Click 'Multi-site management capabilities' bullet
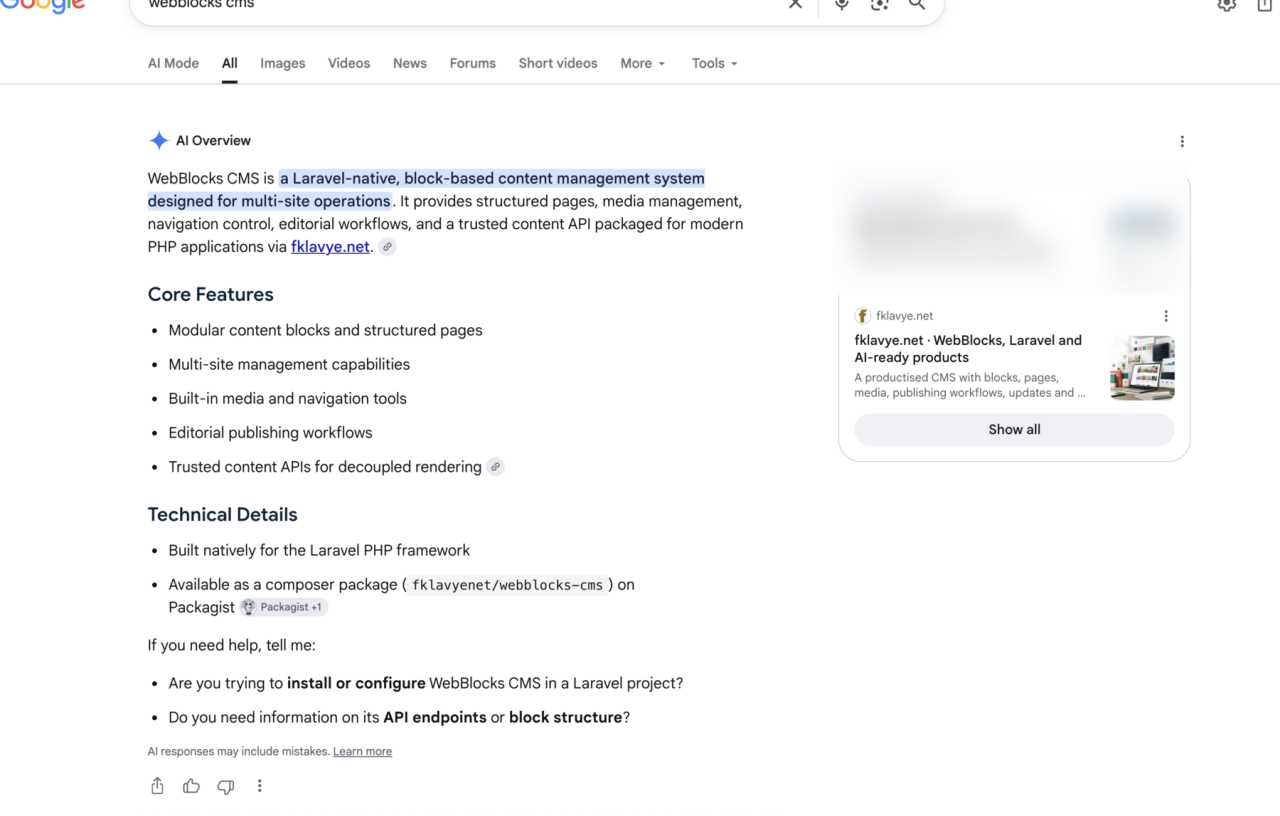 coord(289,365)
